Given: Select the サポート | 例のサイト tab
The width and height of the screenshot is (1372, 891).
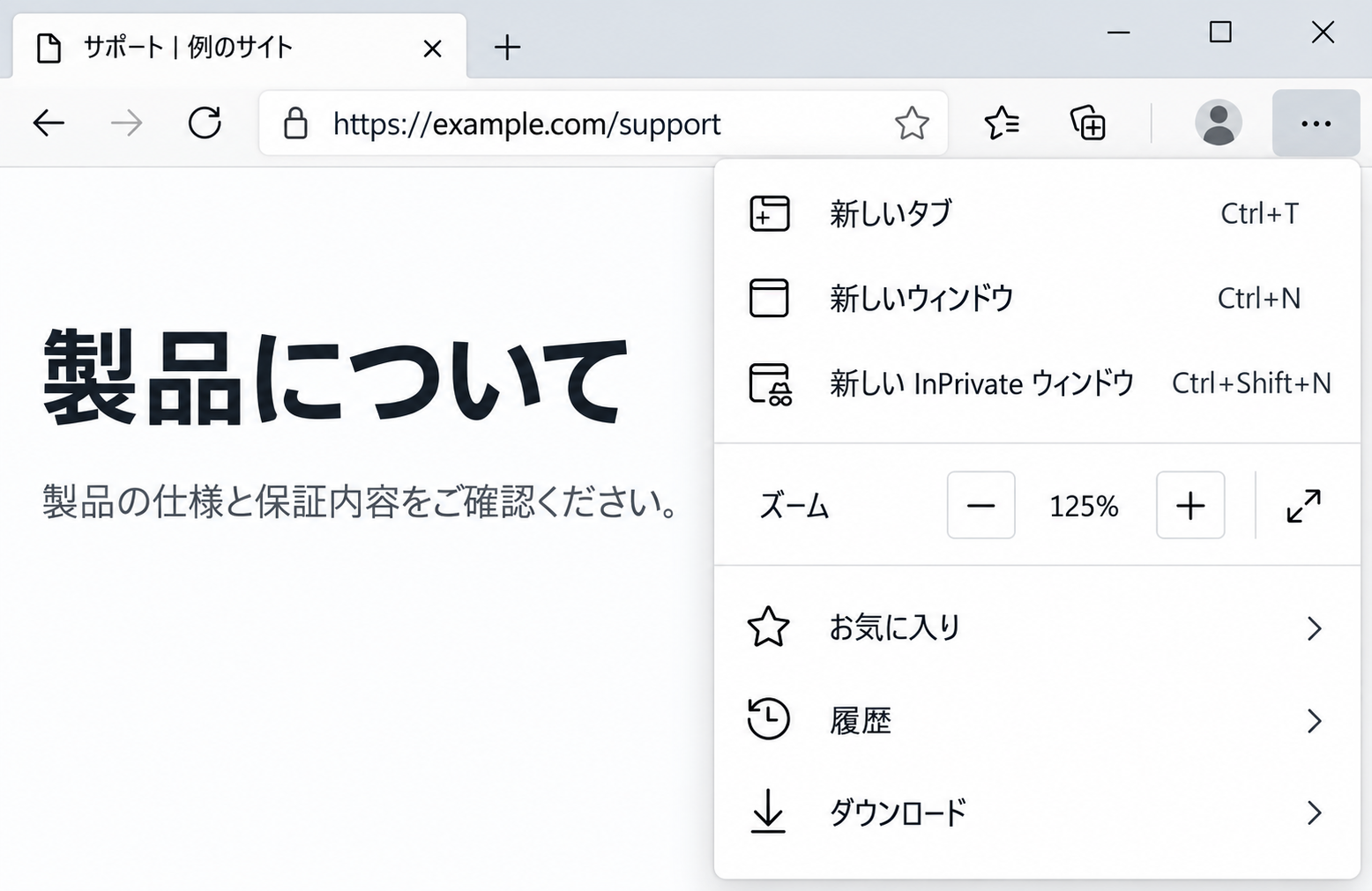Looking at the screenshot, I should (240, 47).
